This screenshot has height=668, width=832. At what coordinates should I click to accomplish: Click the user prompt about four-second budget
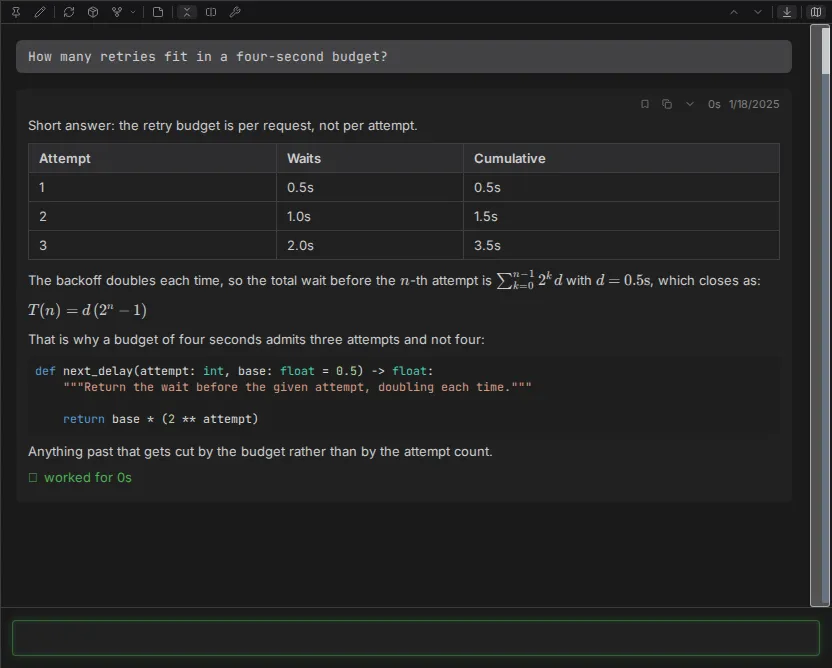pos(404,57)
